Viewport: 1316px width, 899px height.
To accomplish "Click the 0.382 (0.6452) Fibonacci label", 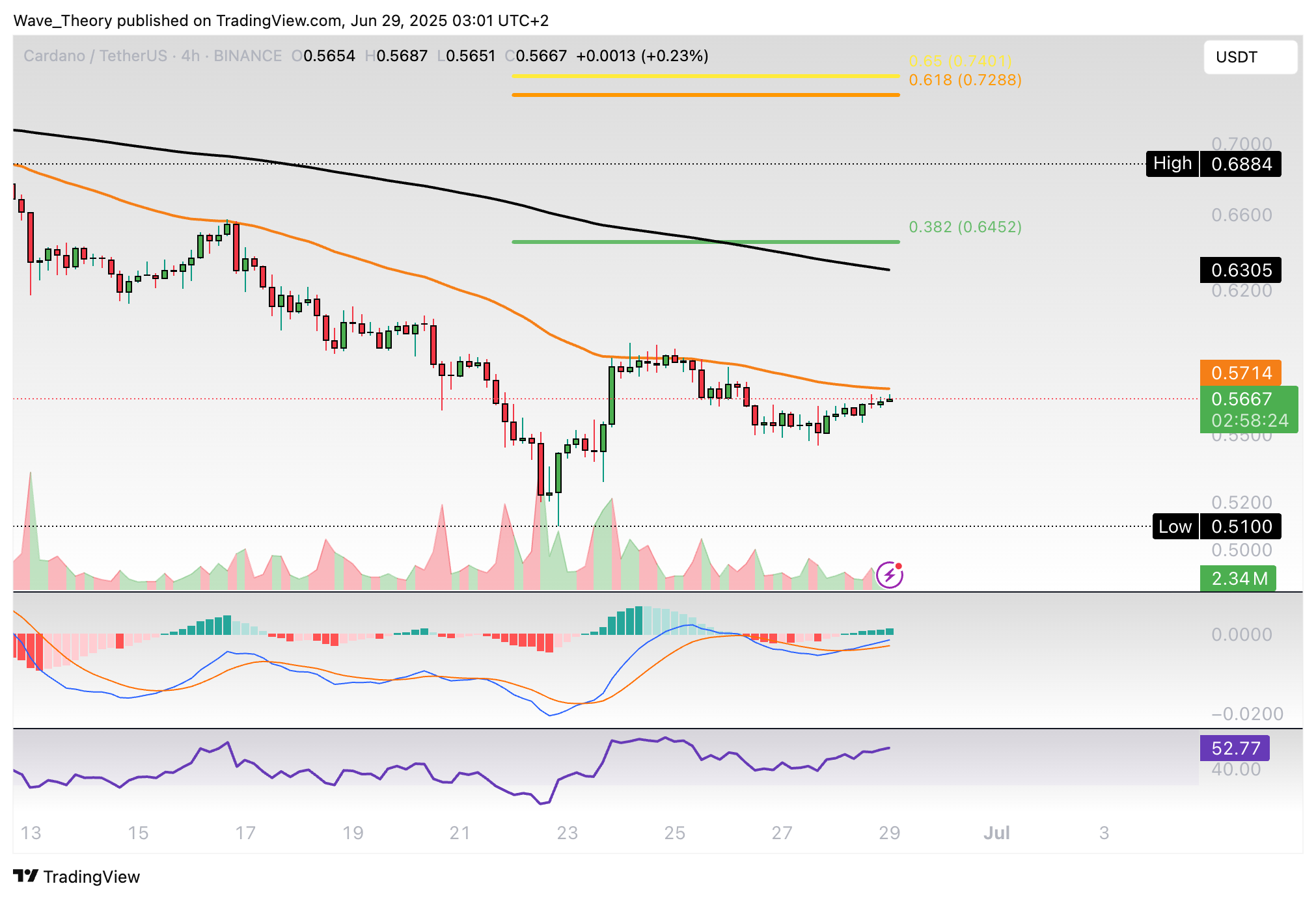I will 965,226.
